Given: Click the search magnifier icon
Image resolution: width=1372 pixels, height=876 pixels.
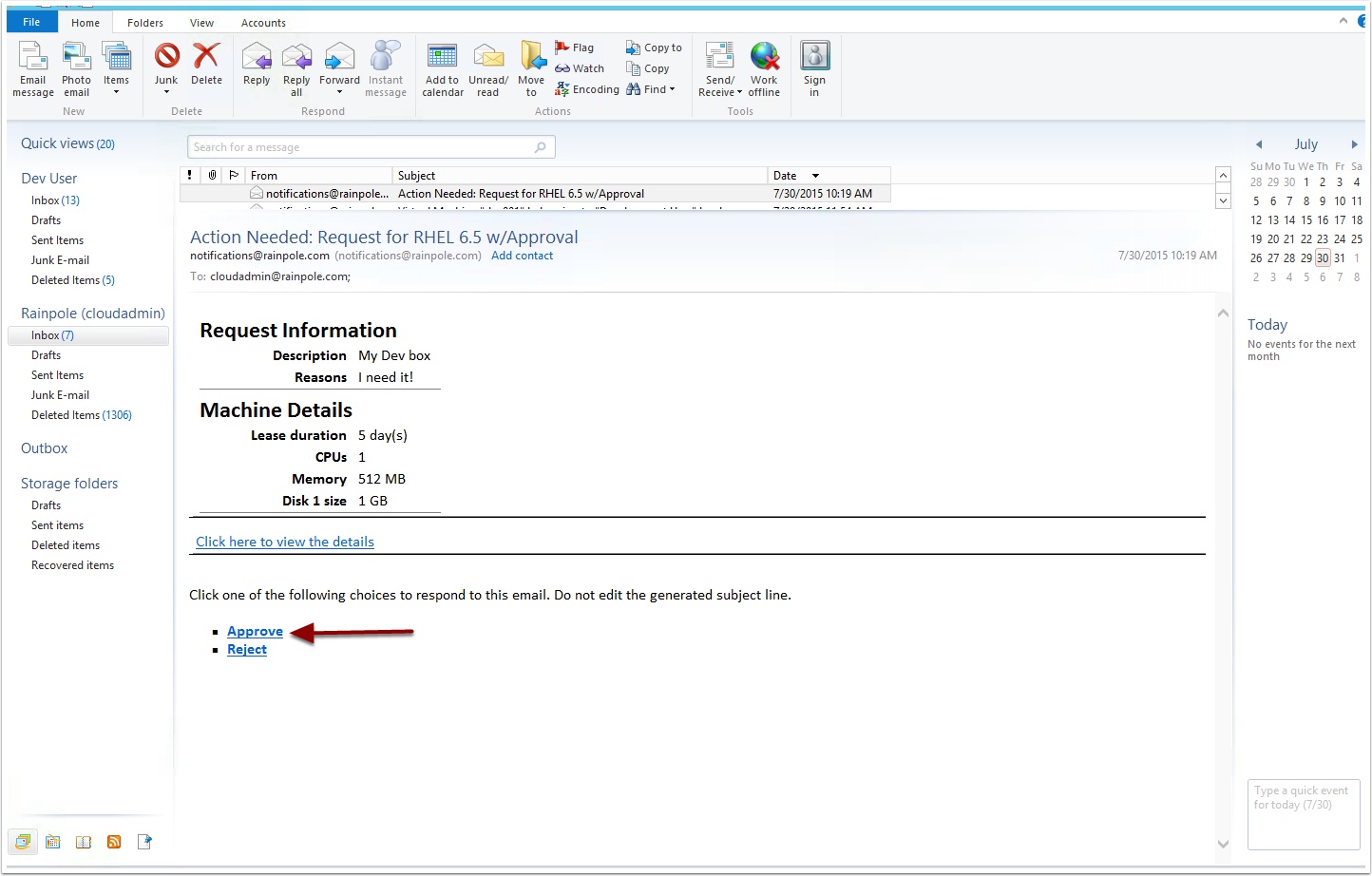Looking at the screenshot, I should (x=541, y=147).
